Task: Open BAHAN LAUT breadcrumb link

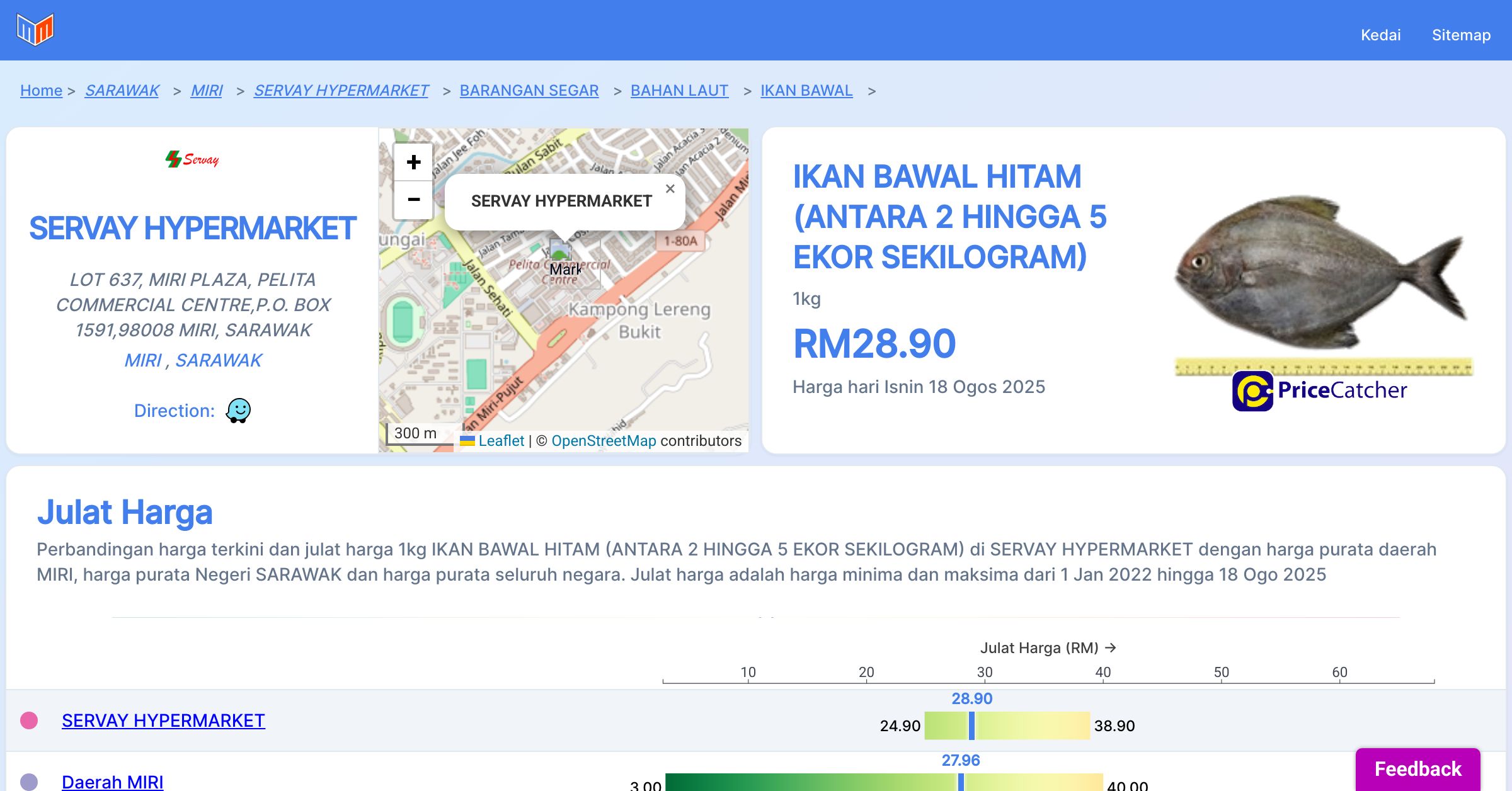Action: pos(679,91)
